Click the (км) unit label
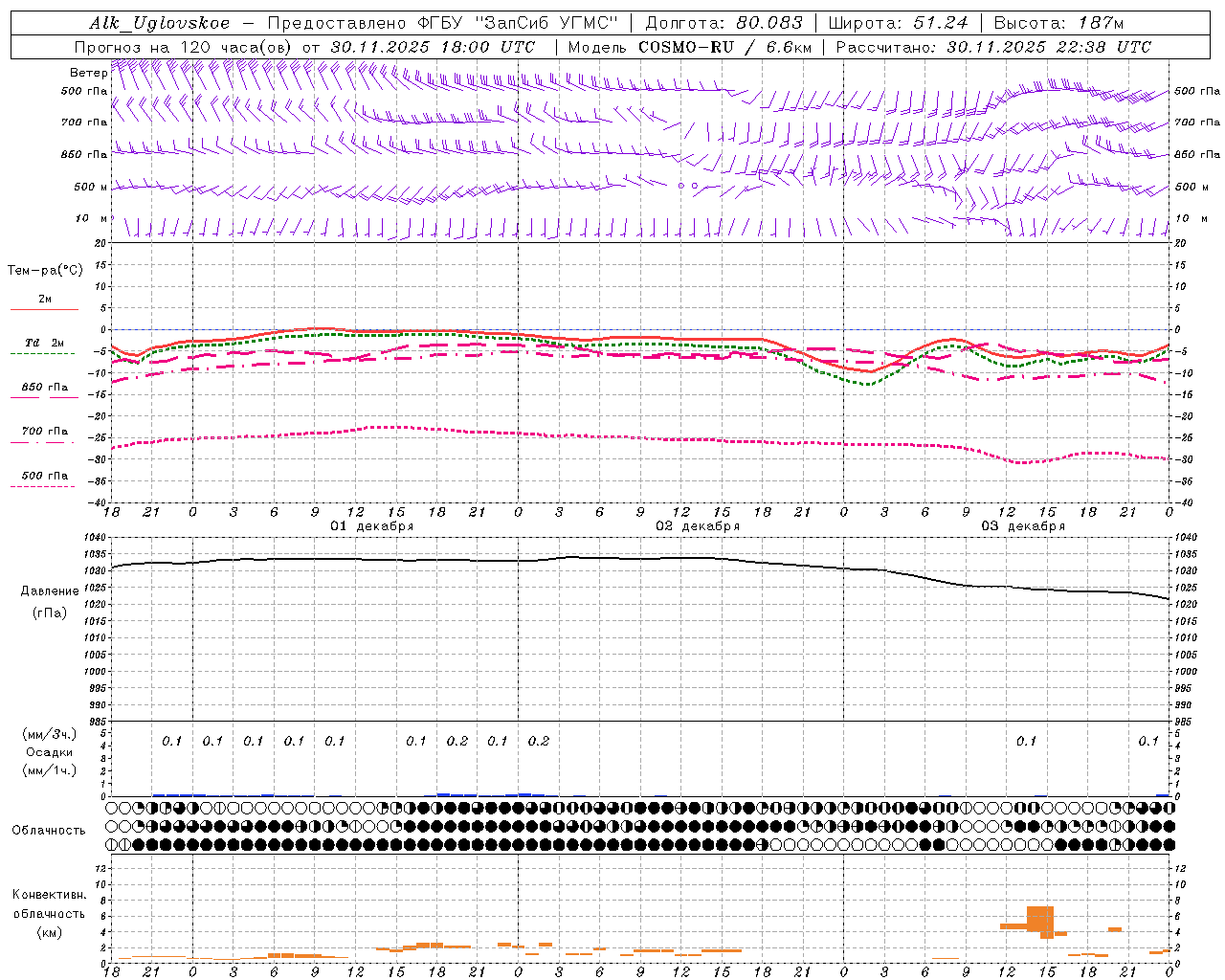This screenshot has width=1225, height=980. [x=50, y=932]
